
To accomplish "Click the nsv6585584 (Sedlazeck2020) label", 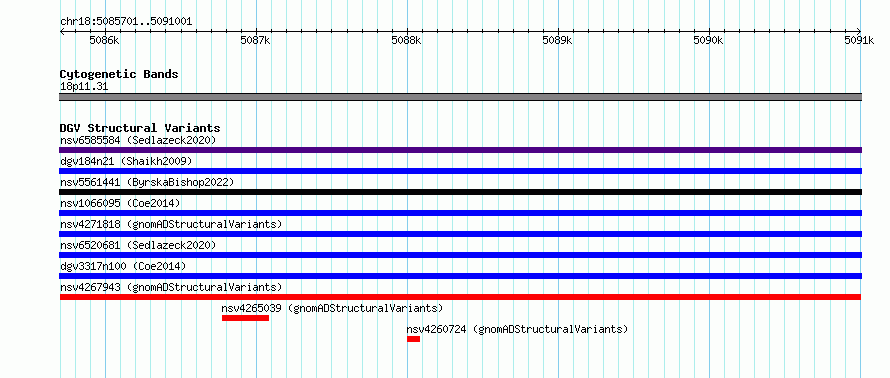I will tap(138, 140).
